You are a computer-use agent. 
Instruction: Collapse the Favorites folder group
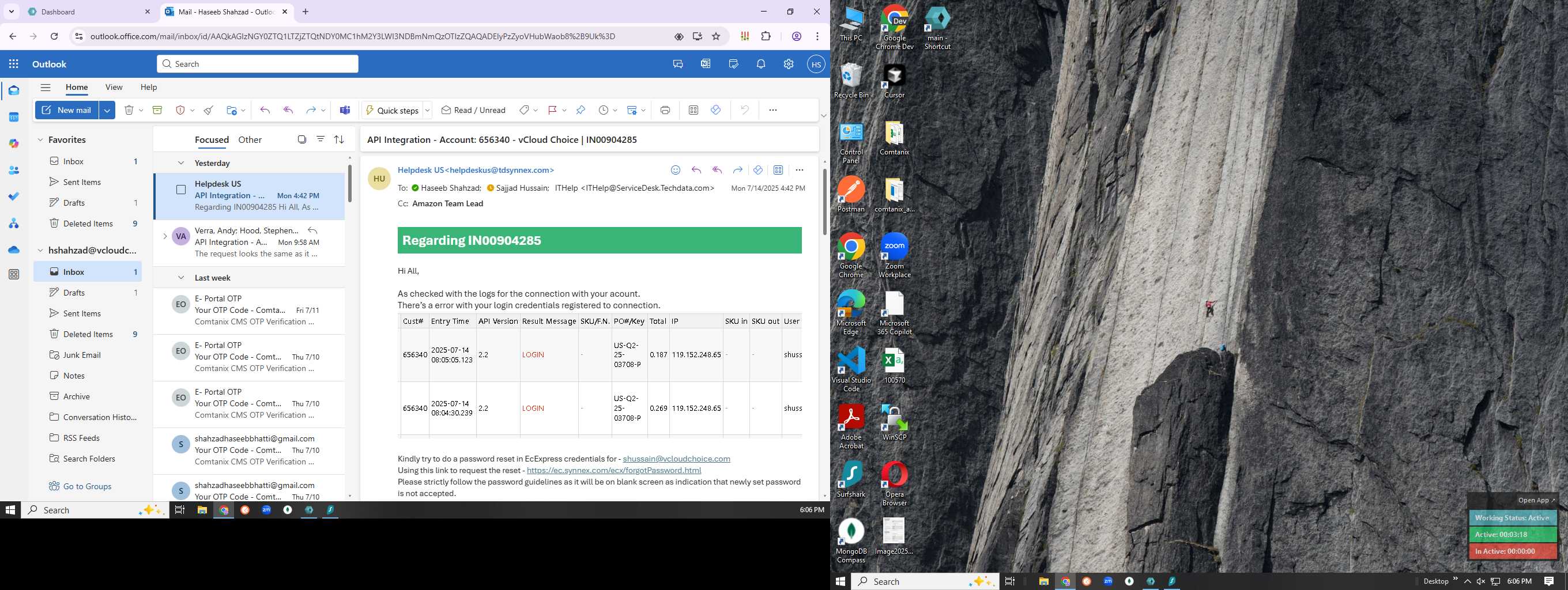click(x=40, y=140)
